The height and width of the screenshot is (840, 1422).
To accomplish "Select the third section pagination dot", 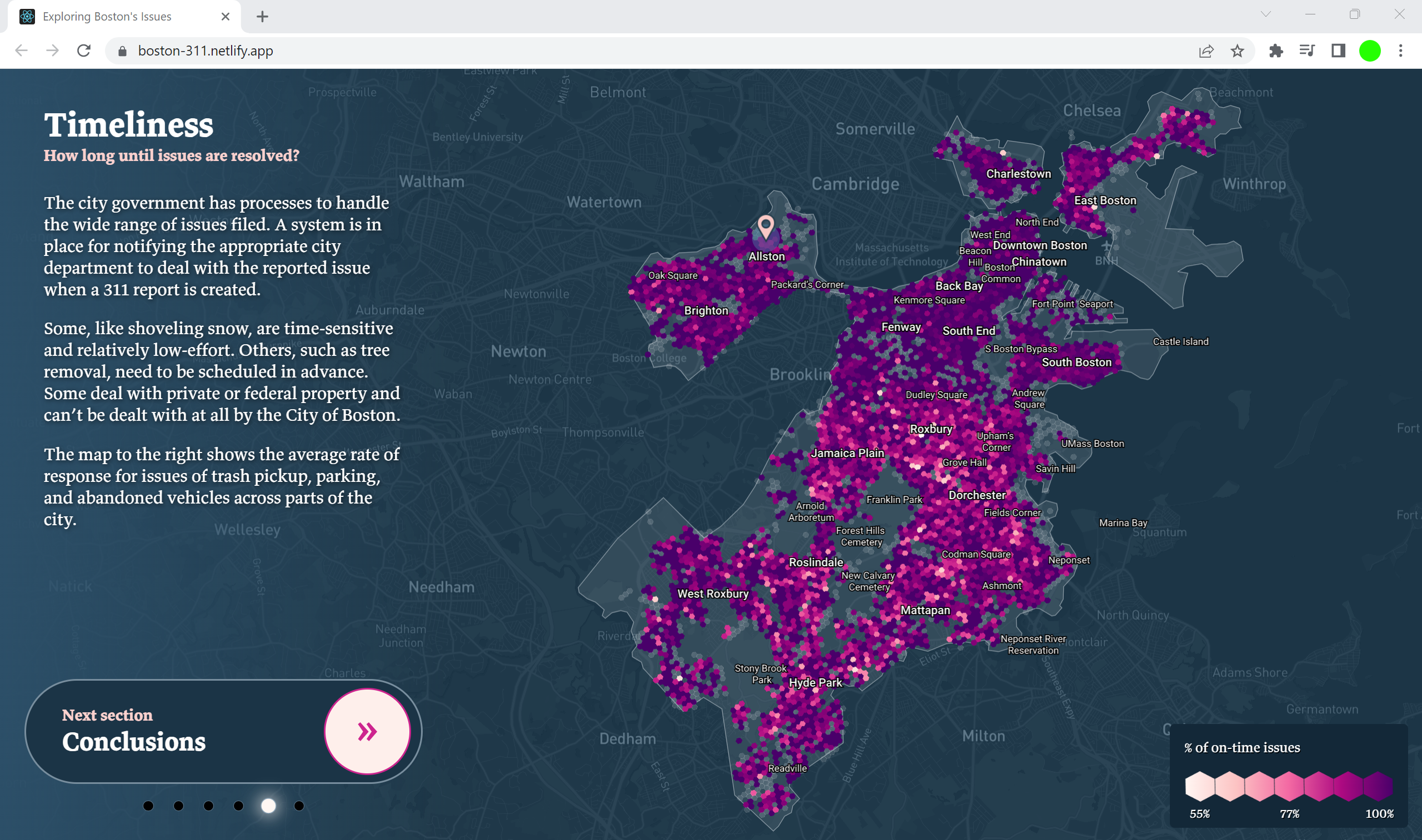I will click(x=208, y=806).
